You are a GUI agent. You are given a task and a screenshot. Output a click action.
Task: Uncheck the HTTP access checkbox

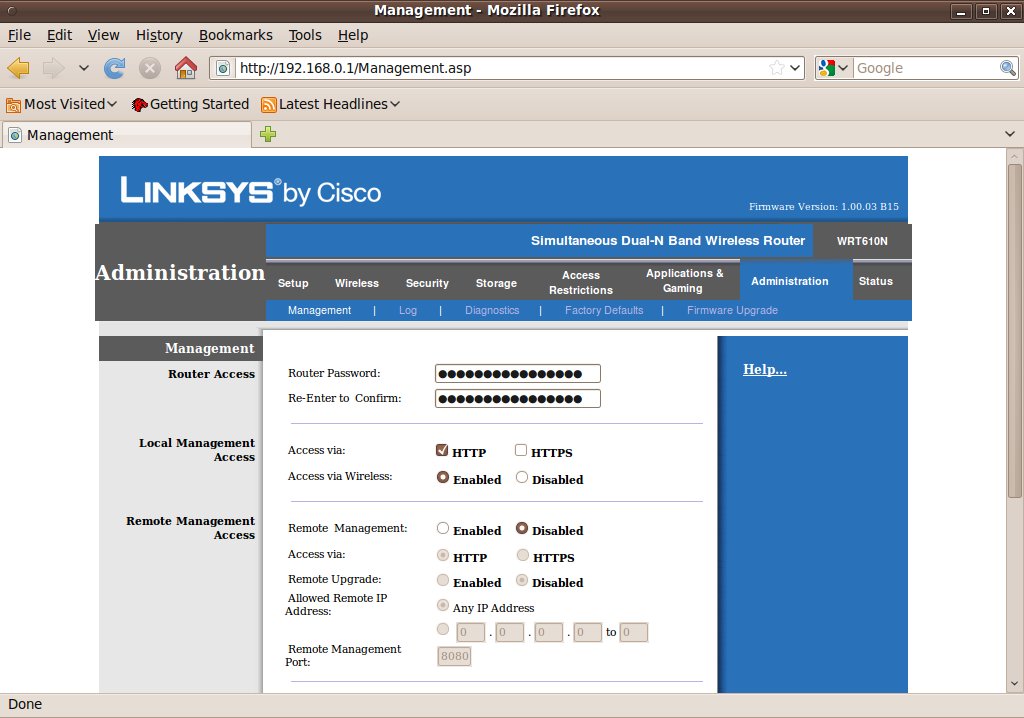[x=442, y=451]
